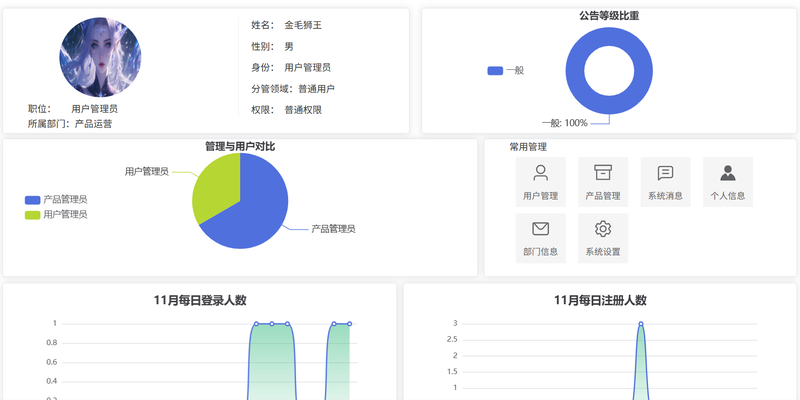Open the 产品管理 box icon
800x400 pixels.
click(x=603, y=173)
